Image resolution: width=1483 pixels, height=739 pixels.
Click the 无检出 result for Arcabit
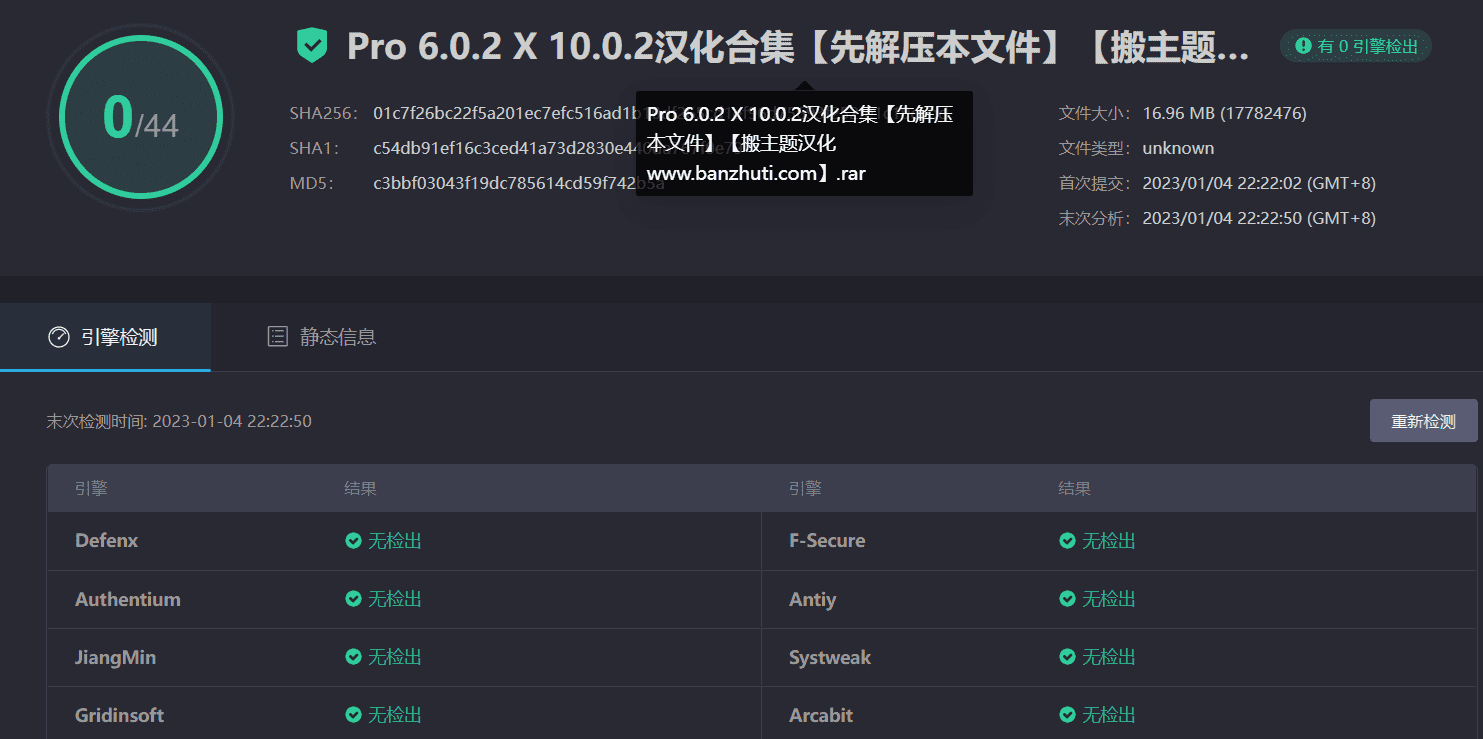pos(1109,715)
